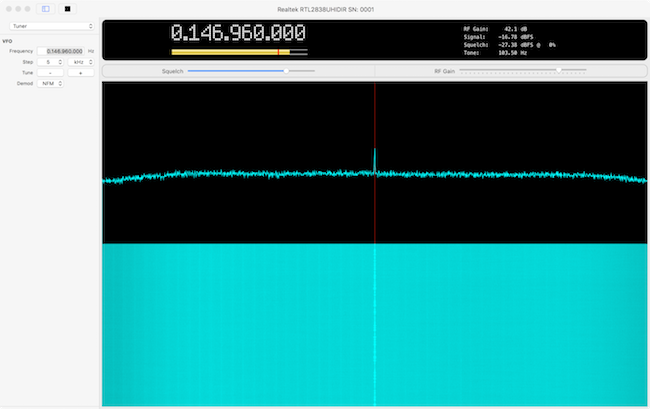Click the 'Tone: 103.50 Hz' readout

pos(495,53)
